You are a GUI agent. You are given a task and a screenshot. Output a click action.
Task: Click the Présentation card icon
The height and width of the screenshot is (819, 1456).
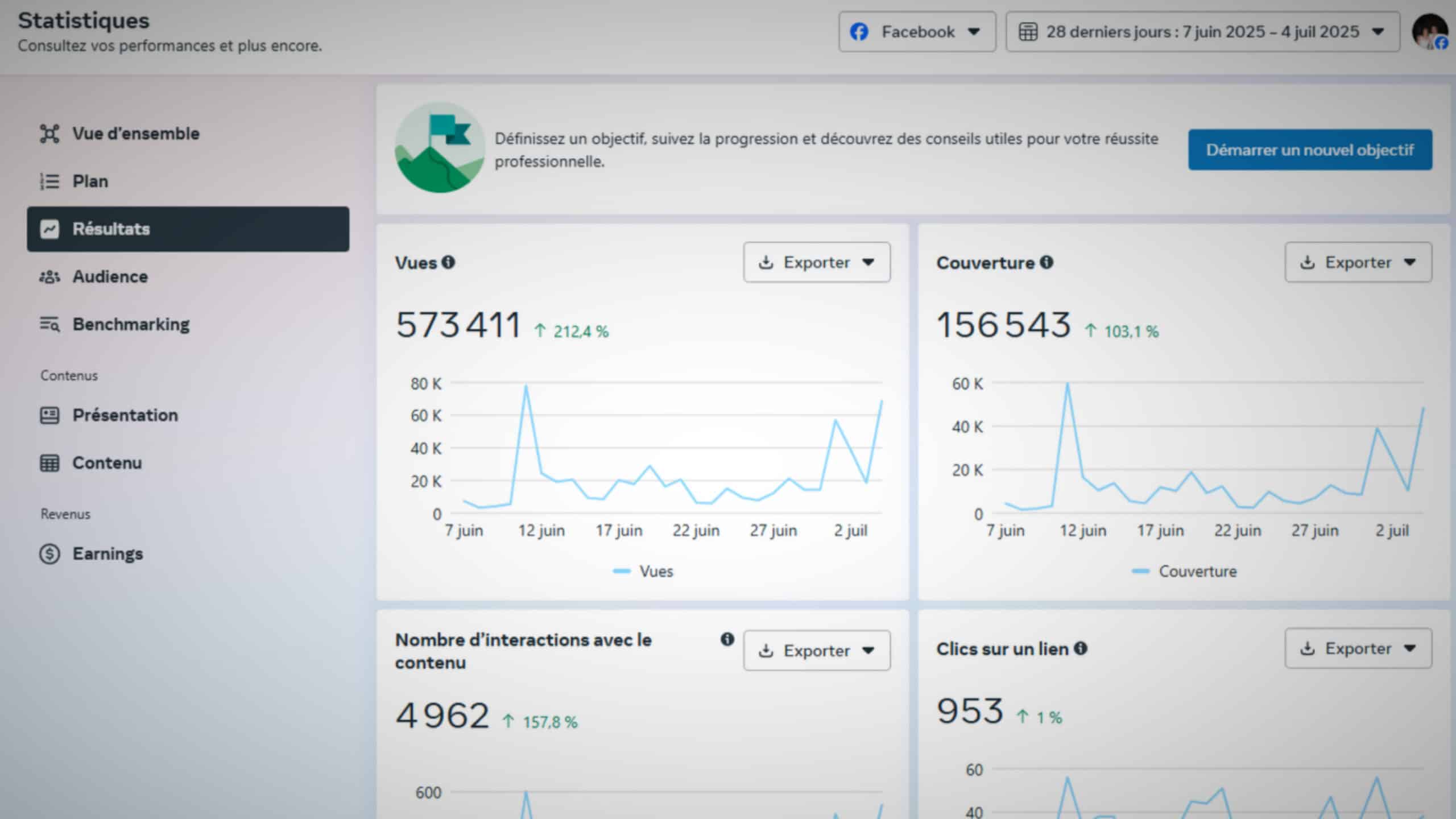point(49,415)
